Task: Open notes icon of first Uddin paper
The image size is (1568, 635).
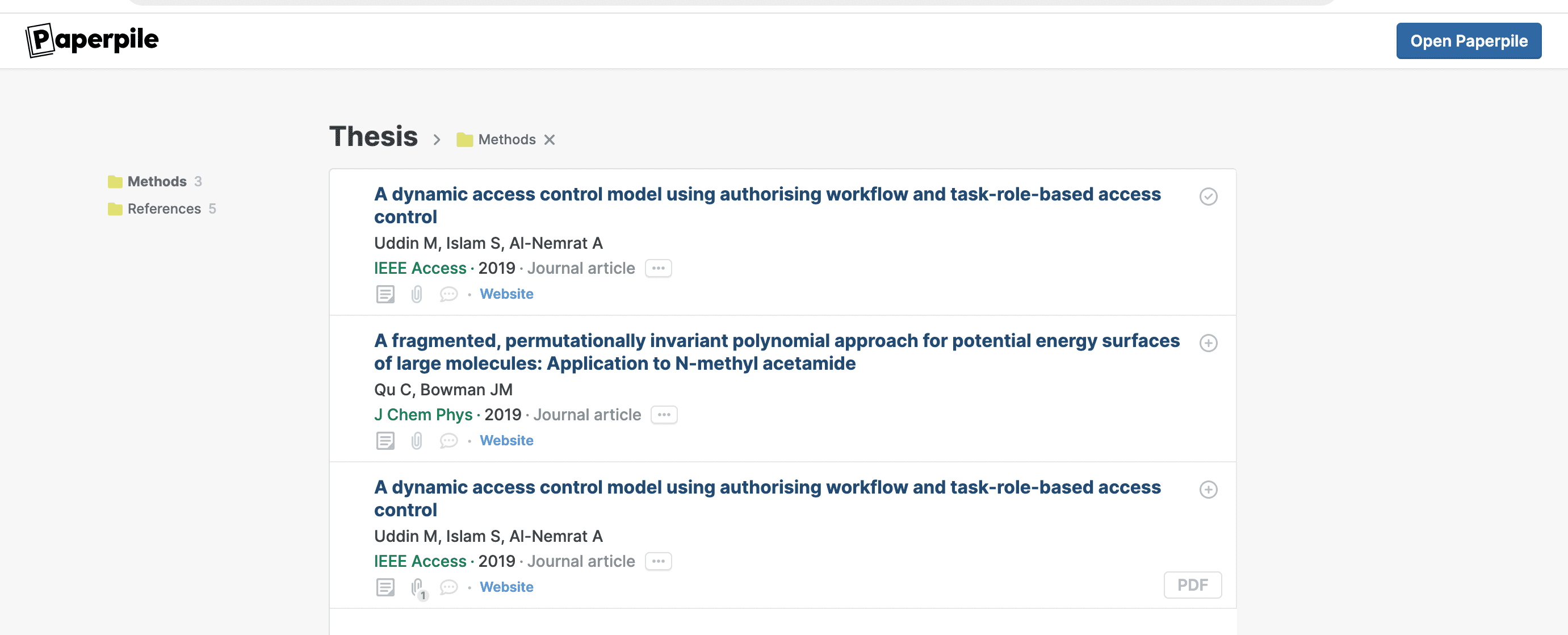Action: pyautogui.click(x=385, y=294)
